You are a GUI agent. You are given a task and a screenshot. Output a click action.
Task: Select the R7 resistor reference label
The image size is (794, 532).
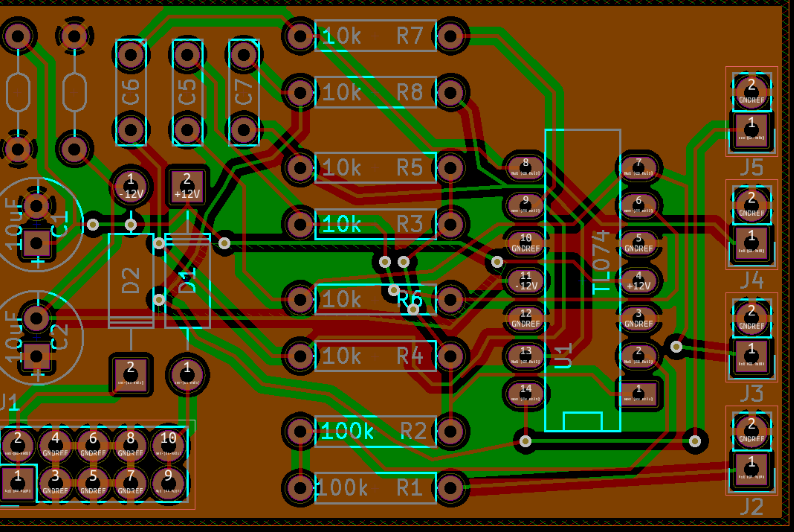[410, 36]
